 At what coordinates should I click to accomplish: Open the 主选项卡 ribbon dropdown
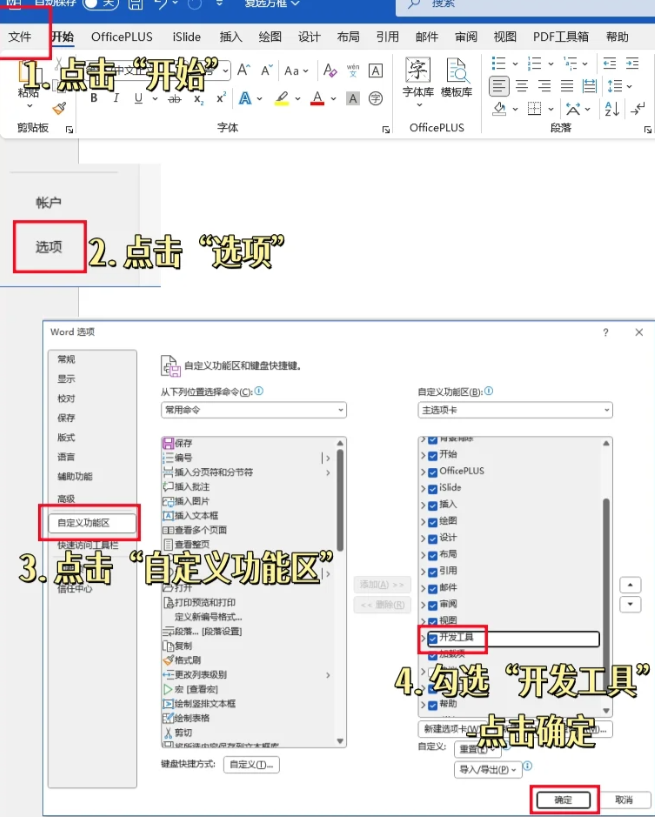(x=514, y=410)
